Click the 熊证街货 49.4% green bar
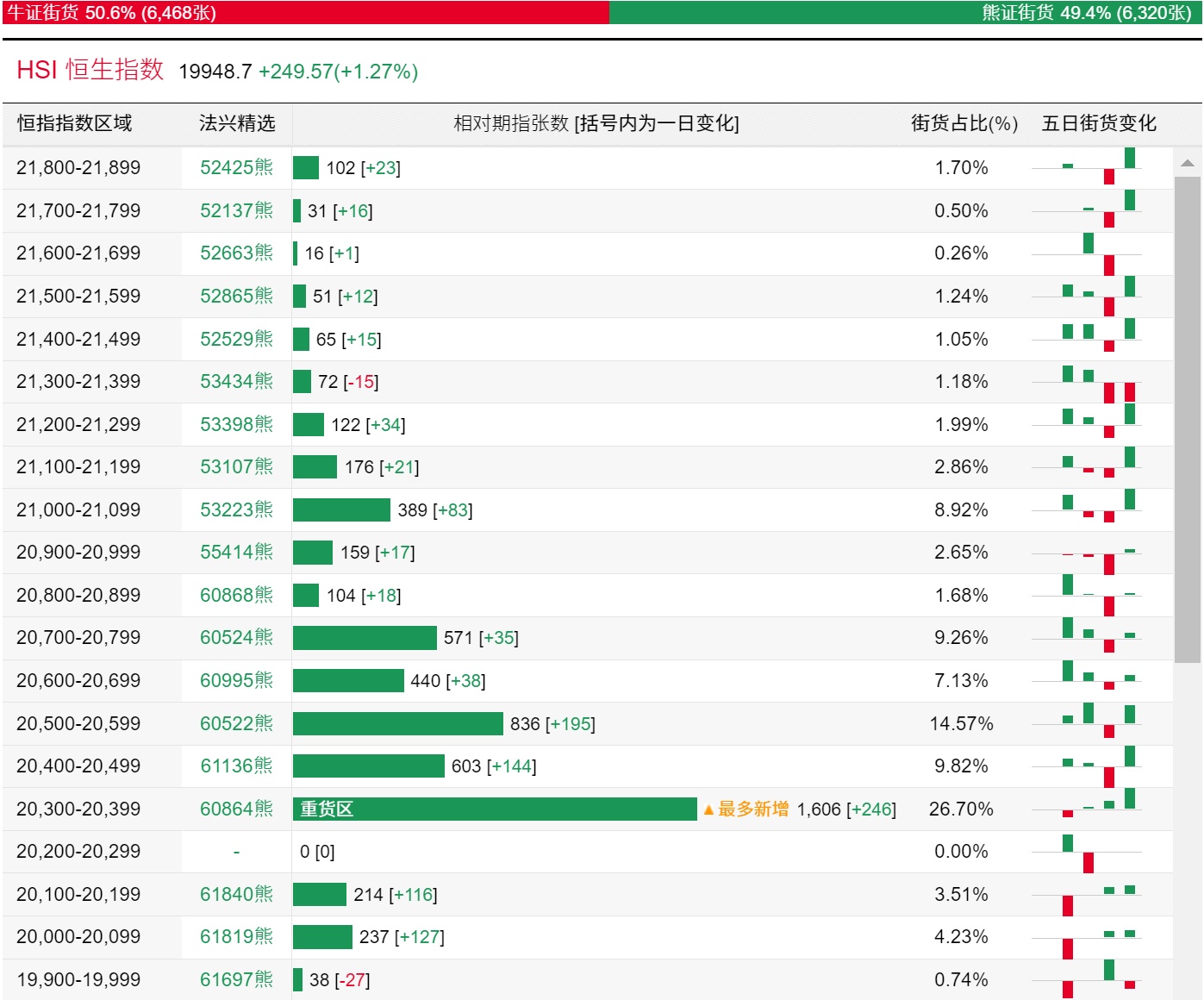Viewport: 1204px width, 1000px height. (x=905, y=12)
